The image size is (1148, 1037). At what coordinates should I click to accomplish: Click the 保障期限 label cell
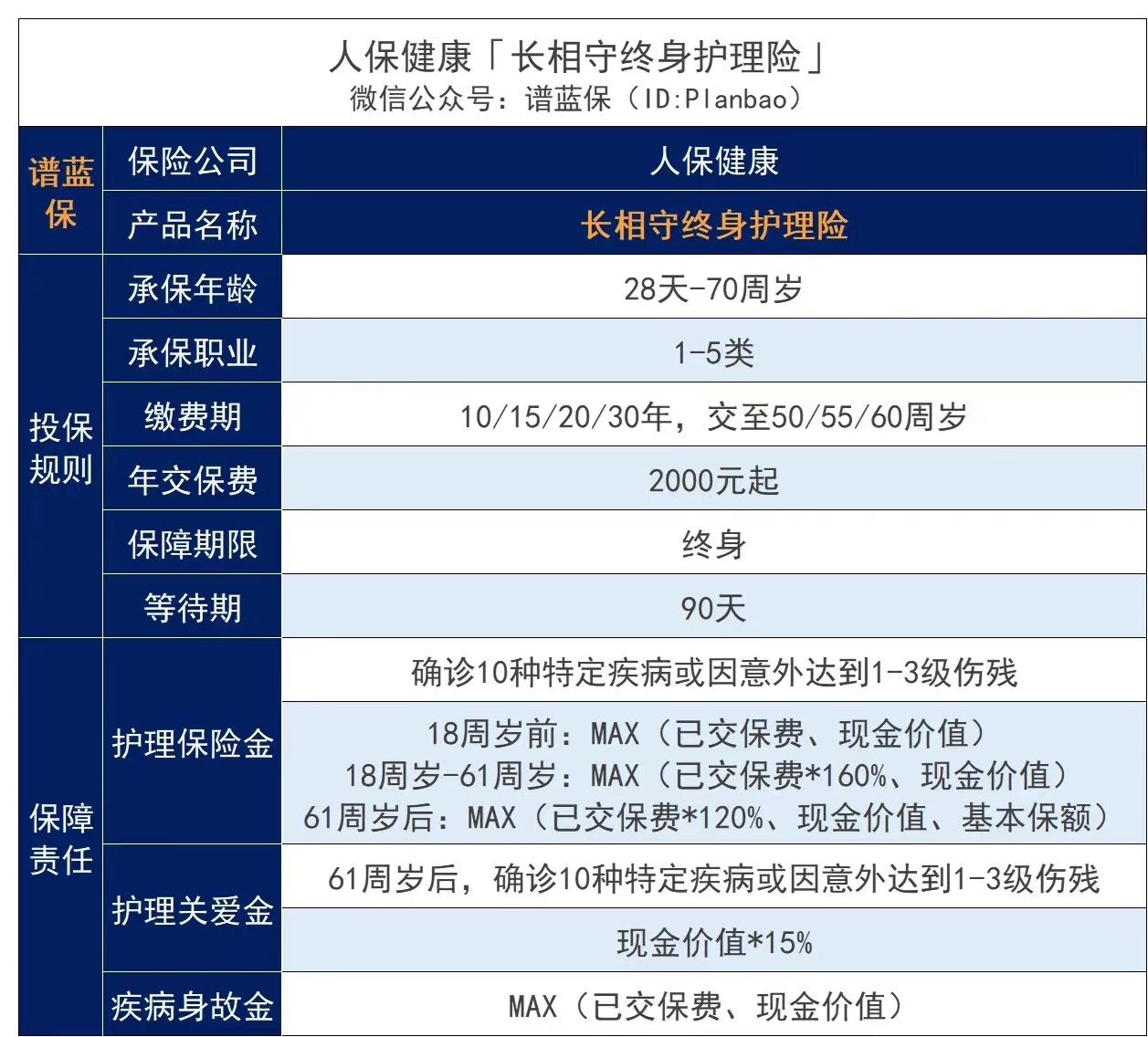[193, 543]
